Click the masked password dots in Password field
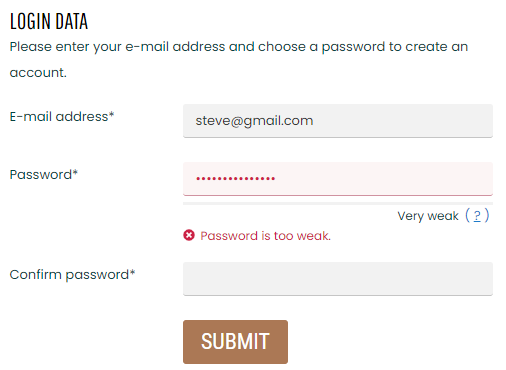The width and height of the screenshot is (506, 370). [x=235, y=179]
